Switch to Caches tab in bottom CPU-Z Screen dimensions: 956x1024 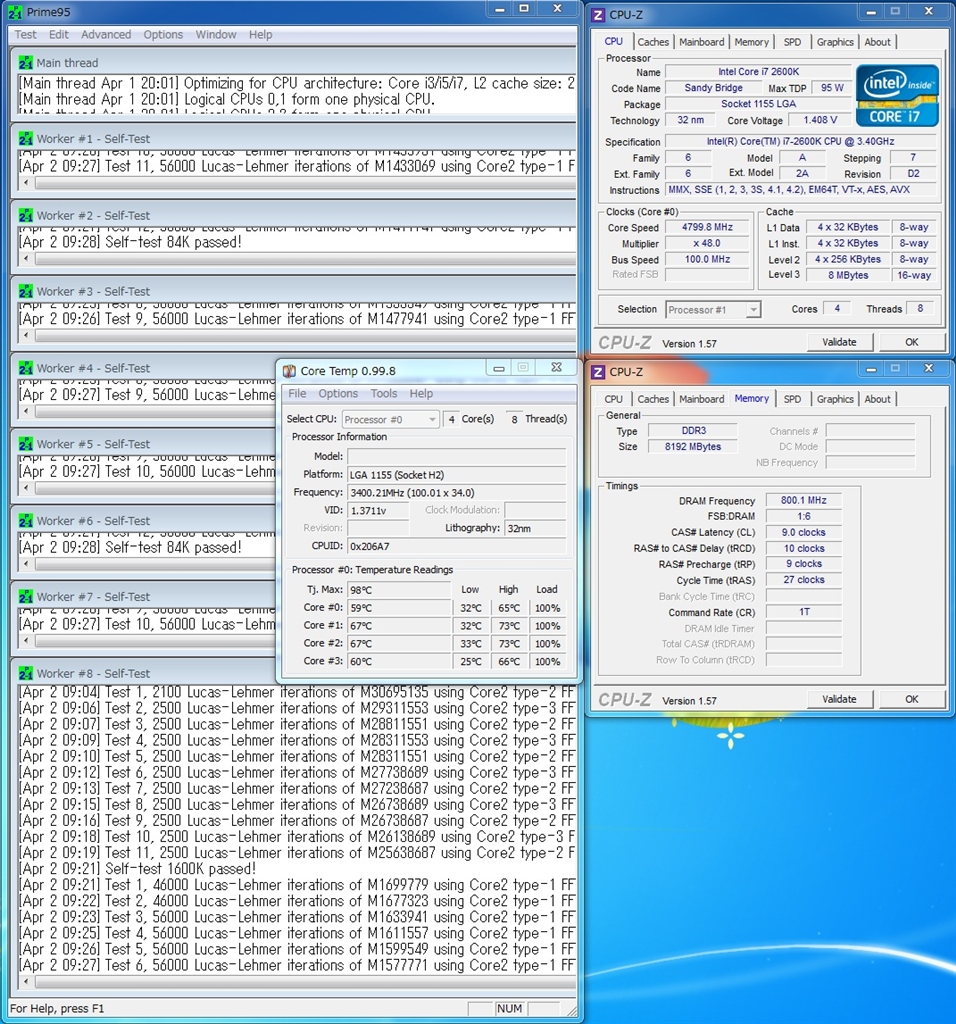click(653, 399)
